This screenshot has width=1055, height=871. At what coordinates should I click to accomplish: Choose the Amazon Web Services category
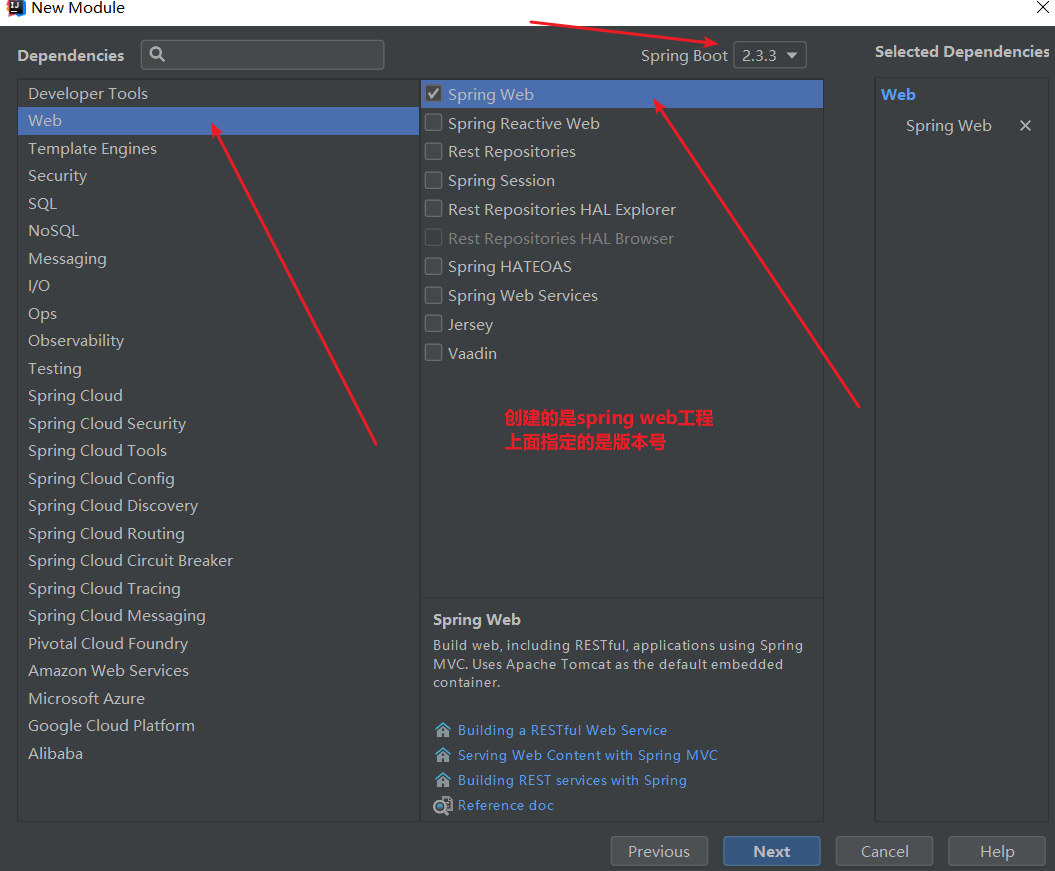[x=219, y=671]
